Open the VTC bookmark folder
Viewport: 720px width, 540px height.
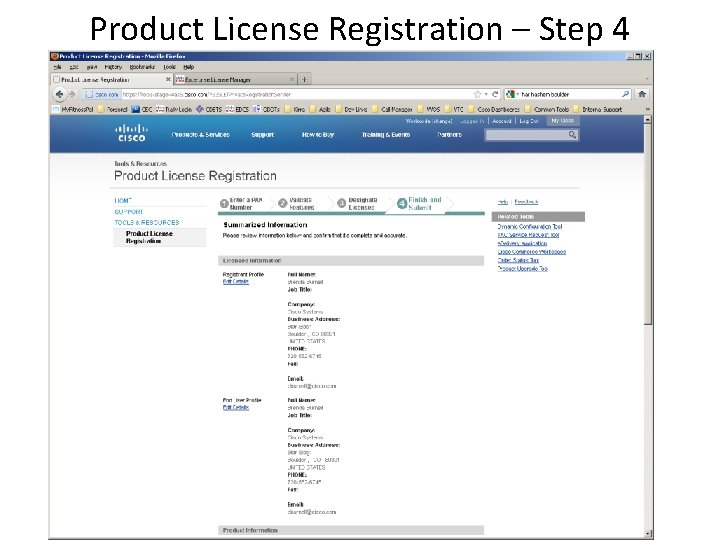[x=454, y=109]
